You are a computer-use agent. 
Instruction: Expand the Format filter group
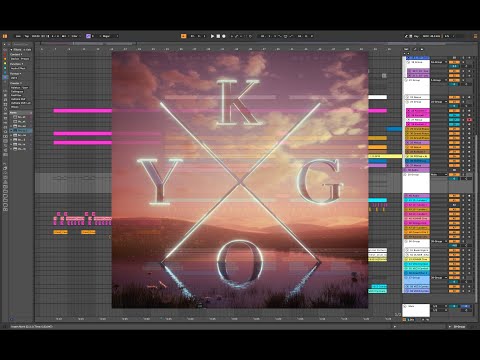16,73
